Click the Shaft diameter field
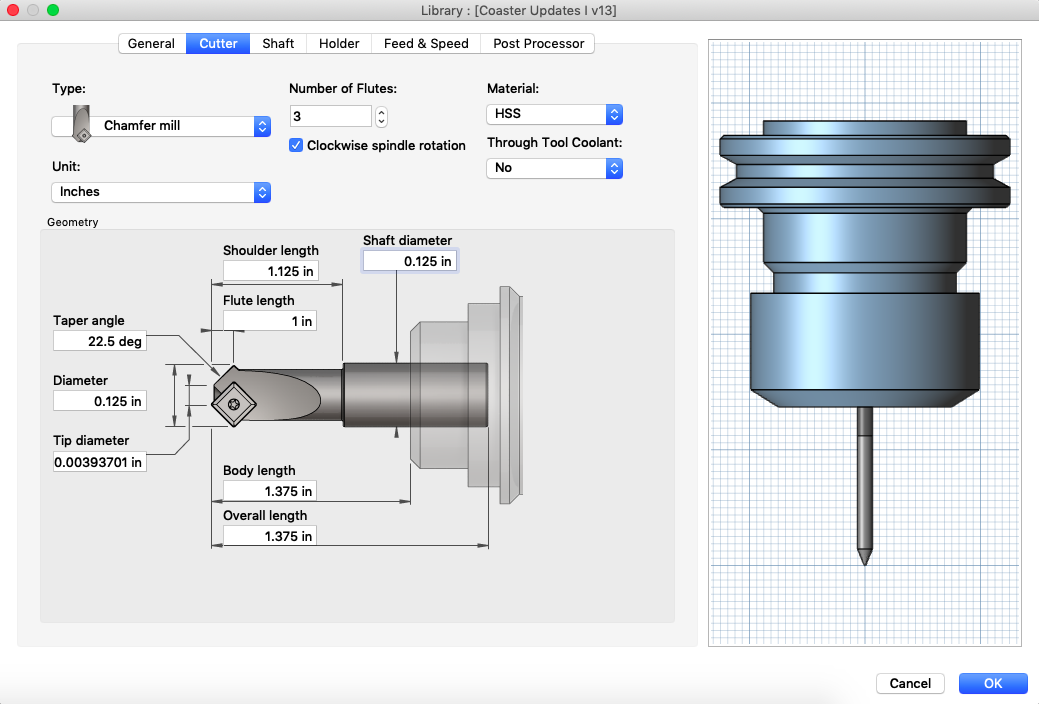Image resolution: width=1039 pixels, height=704 pixels. [410, 261]
